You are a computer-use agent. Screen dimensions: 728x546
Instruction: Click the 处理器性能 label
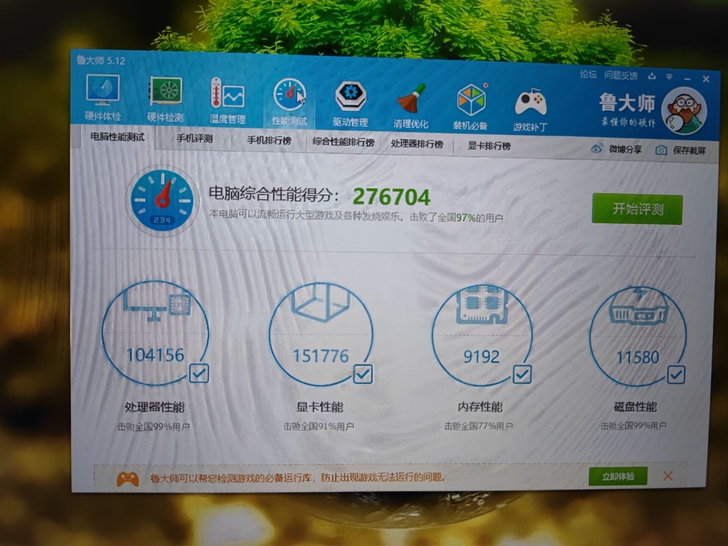pyautogui.click(x=155, y=407)
